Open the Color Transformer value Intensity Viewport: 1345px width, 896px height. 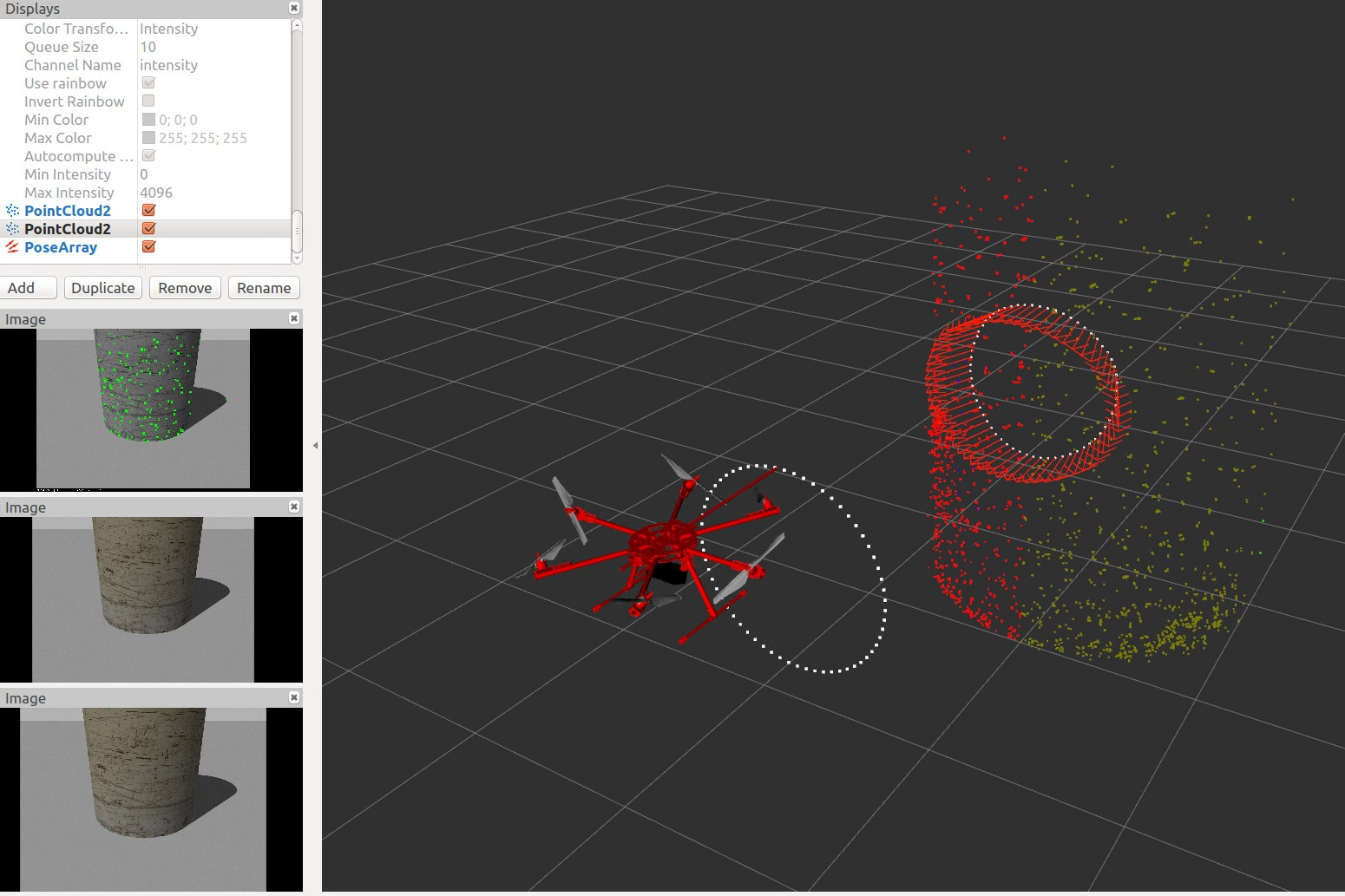pos(168,29)
